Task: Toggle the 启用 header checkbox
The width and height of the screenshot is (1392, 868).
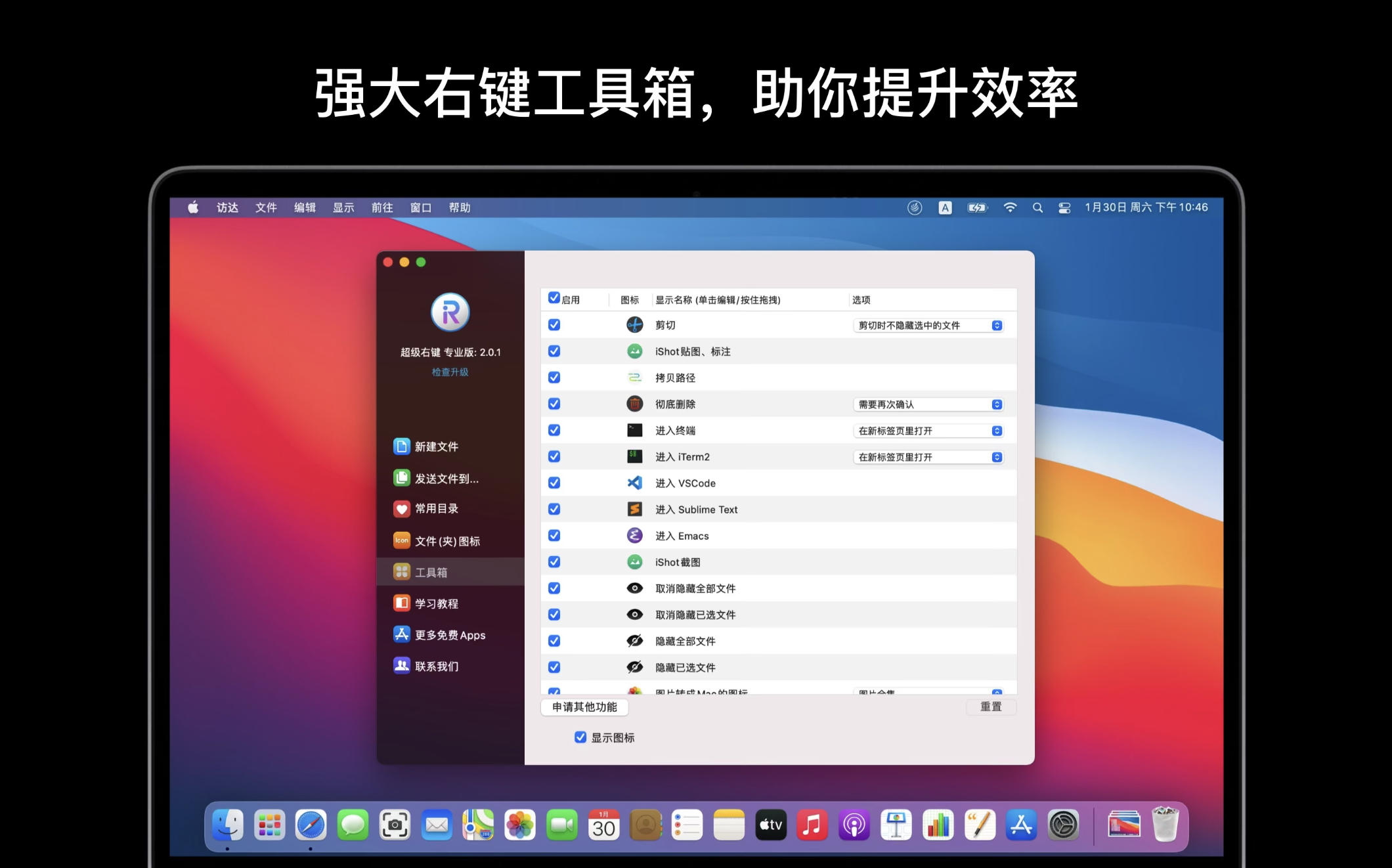Action: [554, 298]
